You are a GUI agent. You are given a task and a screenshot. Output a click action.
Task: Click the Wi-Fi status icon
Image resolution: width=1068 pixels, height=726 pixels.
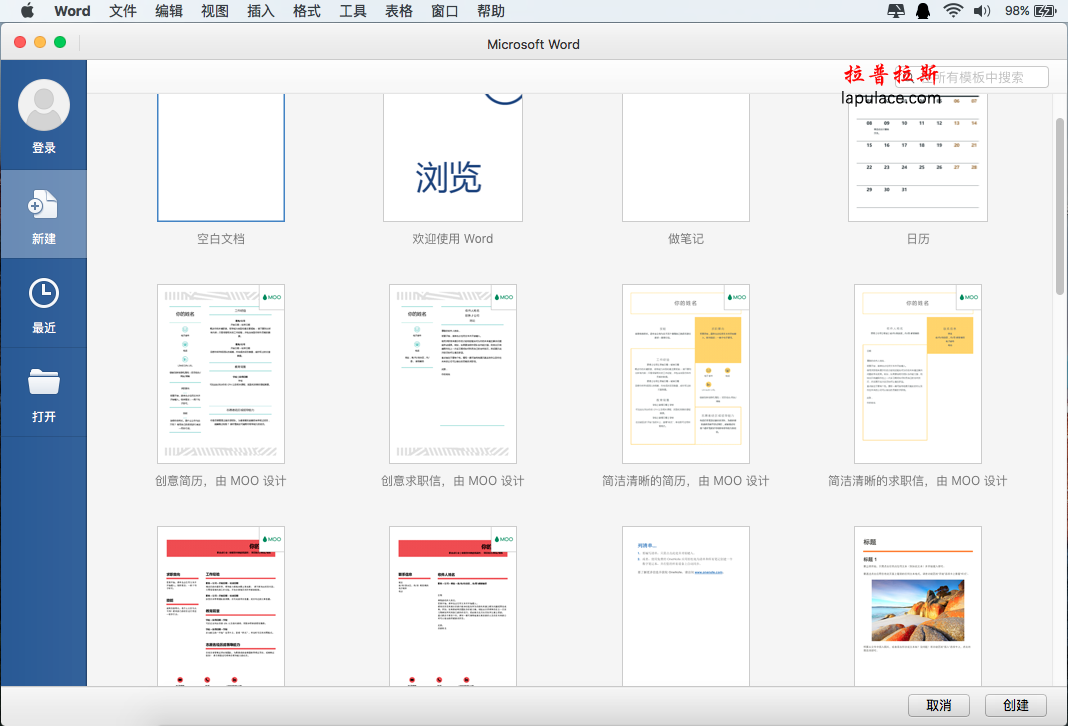pos(953,11)
